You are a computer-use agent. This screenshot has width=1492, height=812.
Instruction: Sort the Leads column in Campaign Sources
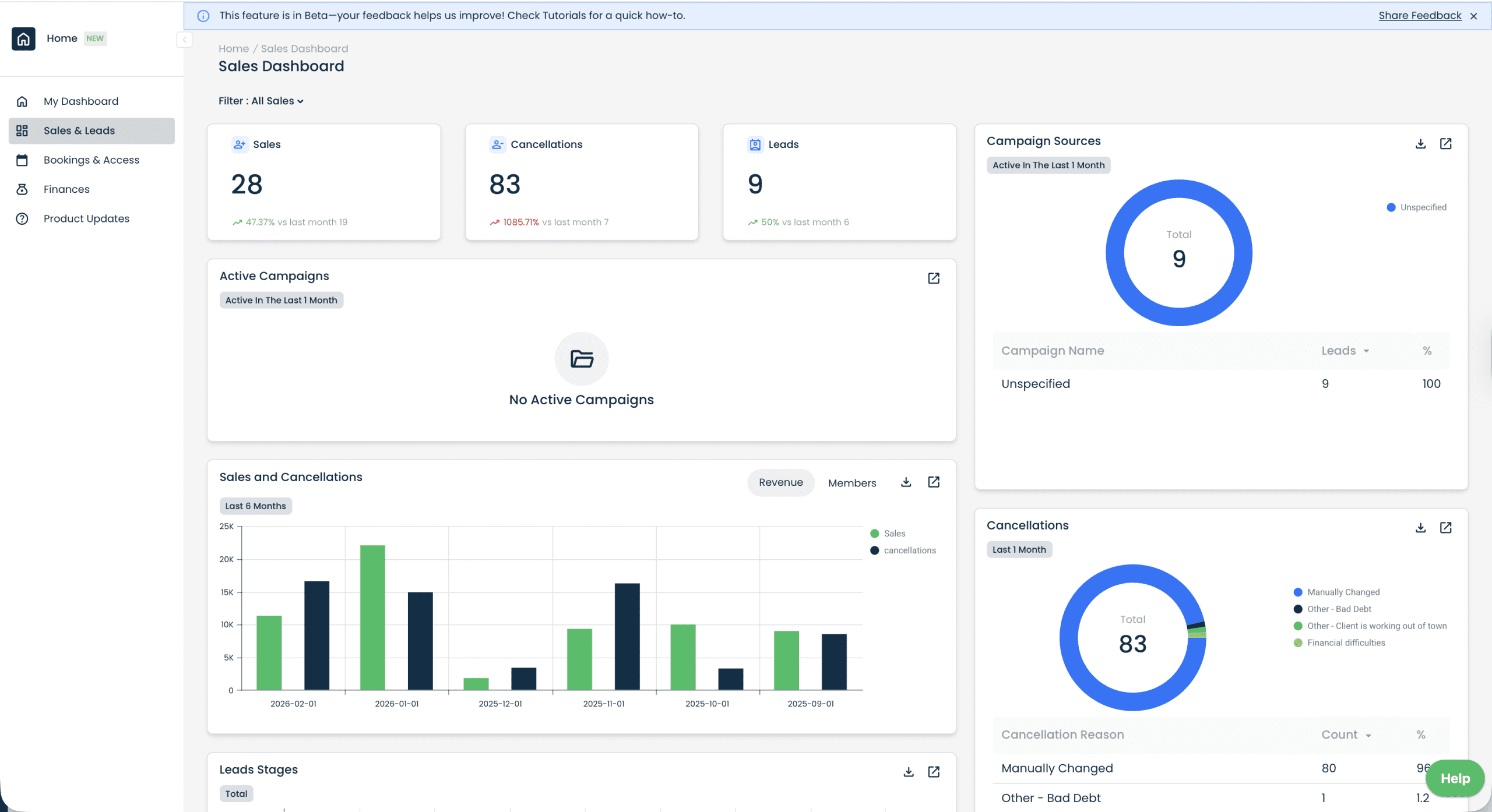[x=1346, y=350]
